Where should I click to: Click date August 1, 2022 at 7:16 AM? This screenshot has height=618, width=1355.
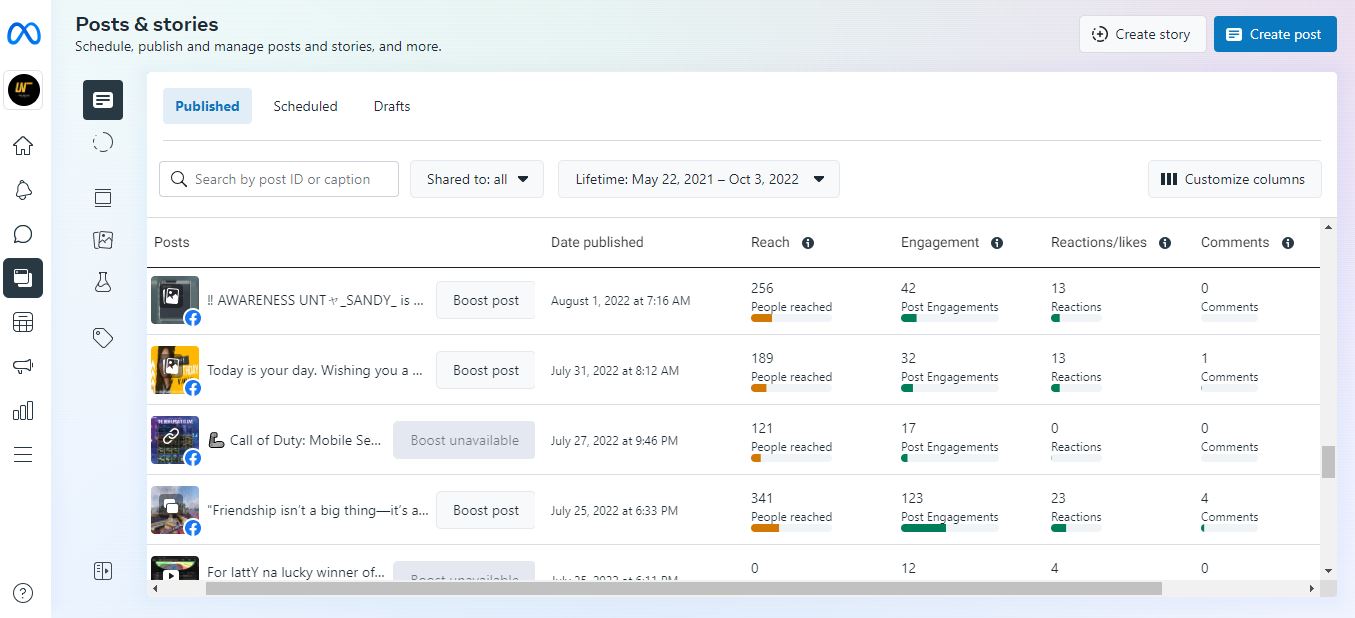tap(620, 301)
